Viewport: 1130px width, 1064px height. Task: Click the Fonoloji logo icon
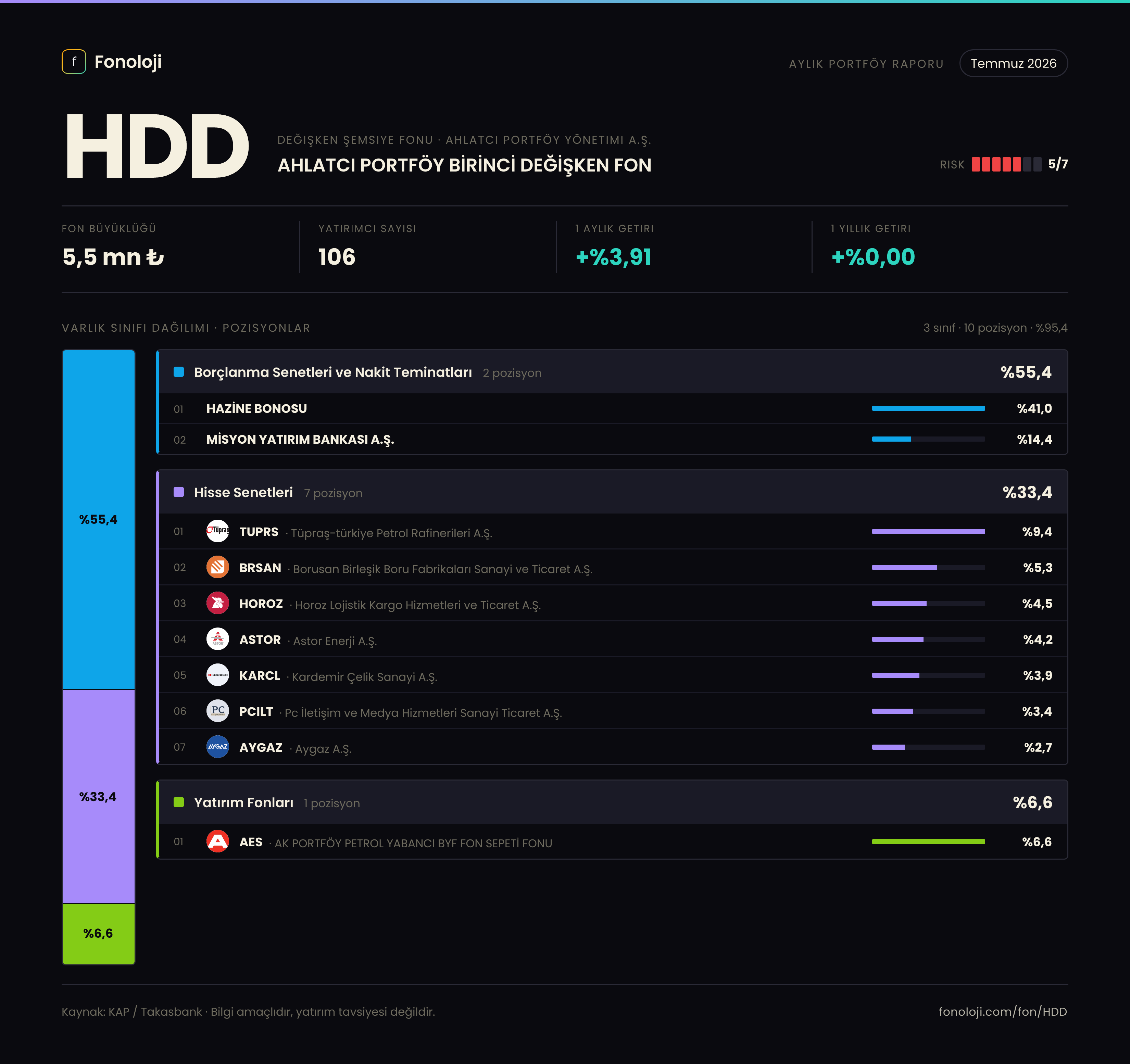click(74, 61)
